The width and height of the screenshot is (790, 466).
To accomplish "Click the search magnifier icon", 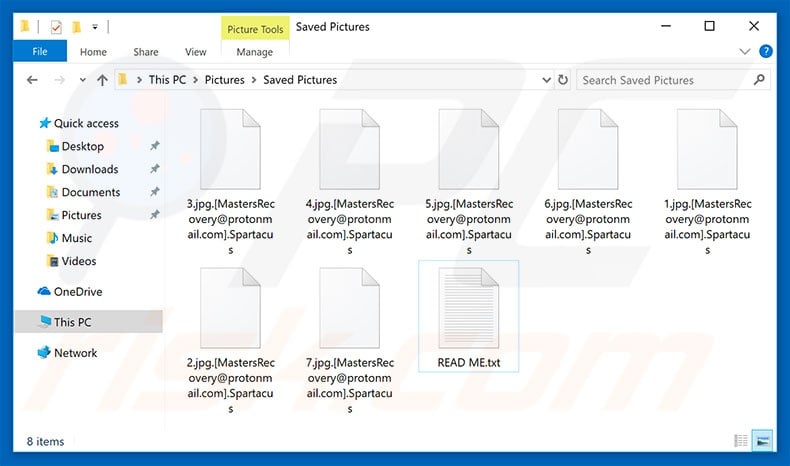I will click(x=759, y=80).
